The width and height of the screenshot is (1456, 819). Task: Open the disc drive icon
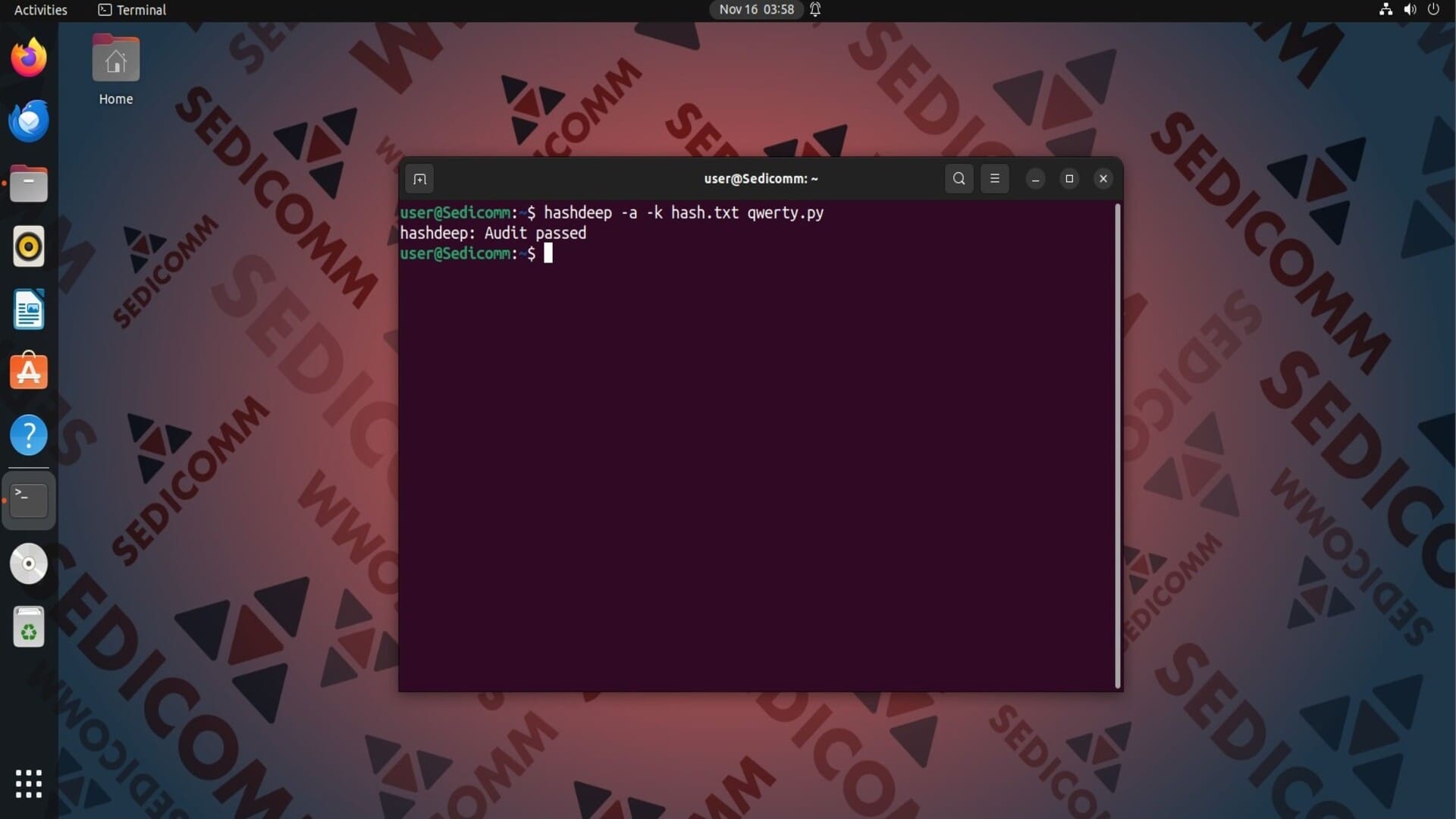tap(29, 563)
